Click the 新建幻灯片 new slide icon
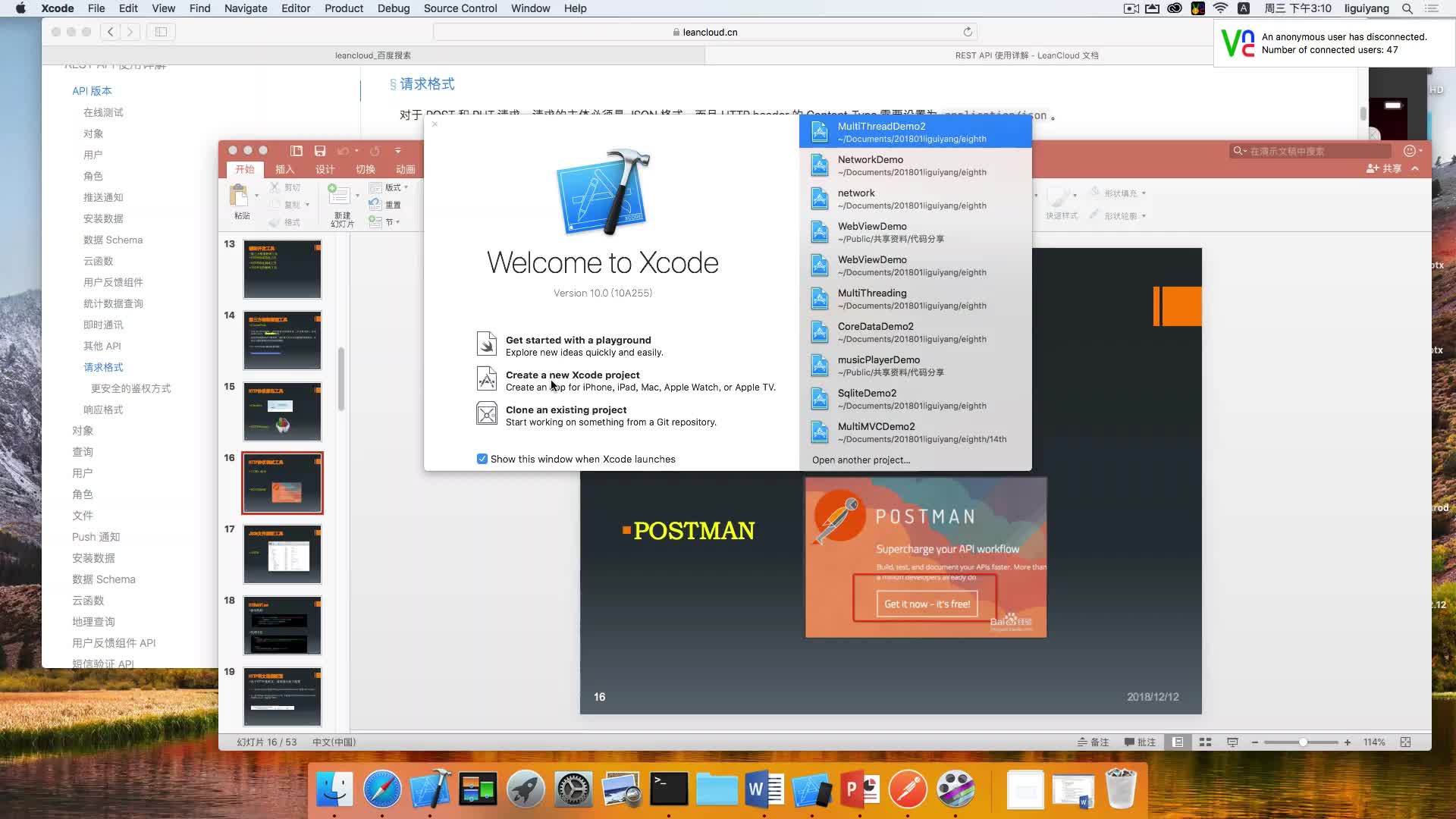Viewport: 1456px width, 819px height. 339,195
